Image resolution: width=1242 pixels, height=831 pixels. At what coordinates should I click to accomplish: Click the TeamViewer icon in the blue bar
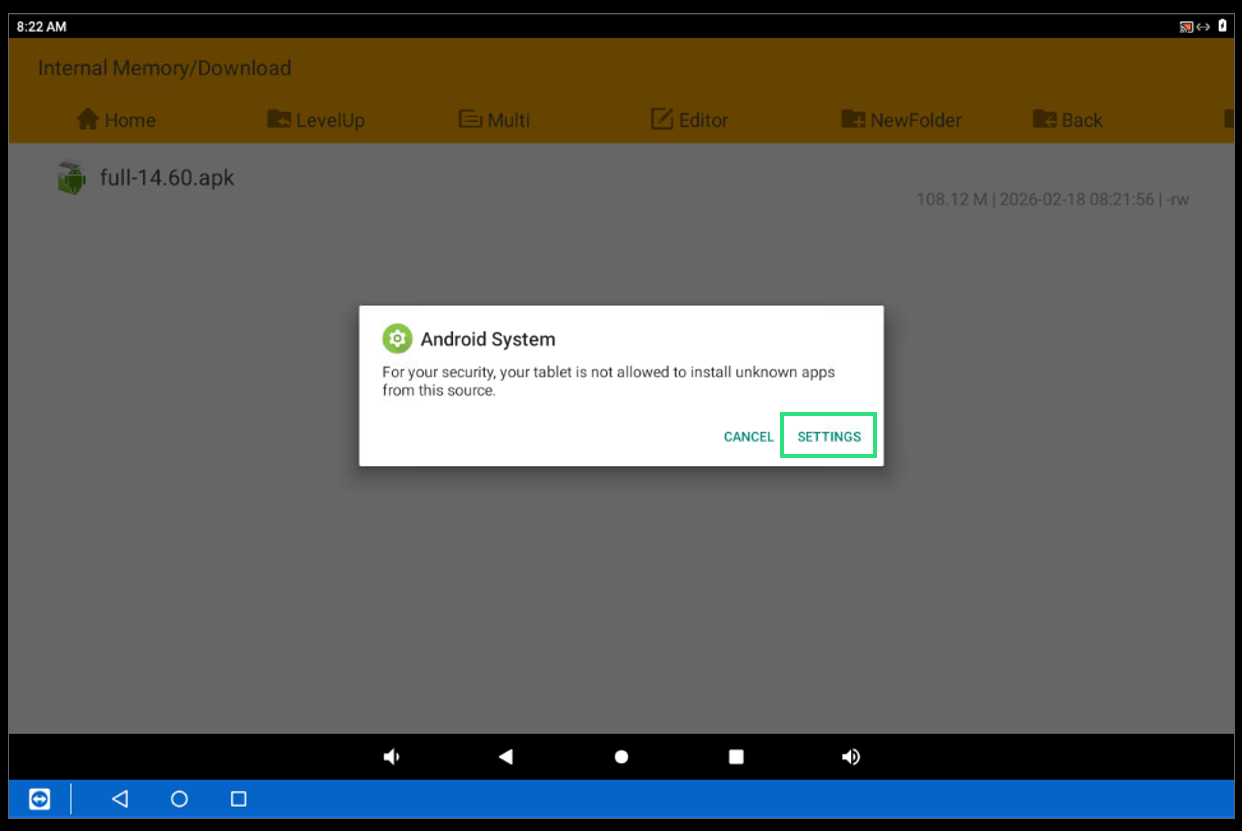point(39,799)
